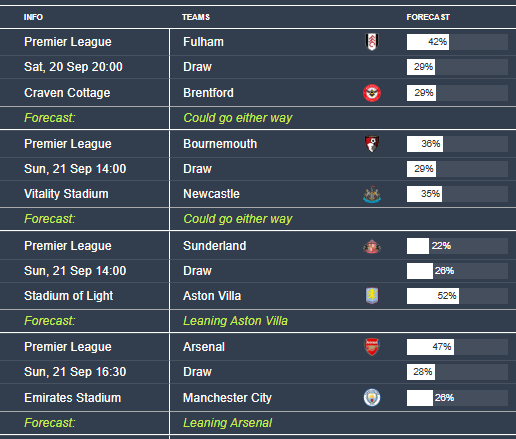This screenshot has height=439, width=516.
Task: Select the Fulham team name
Action: click(203, 42)
